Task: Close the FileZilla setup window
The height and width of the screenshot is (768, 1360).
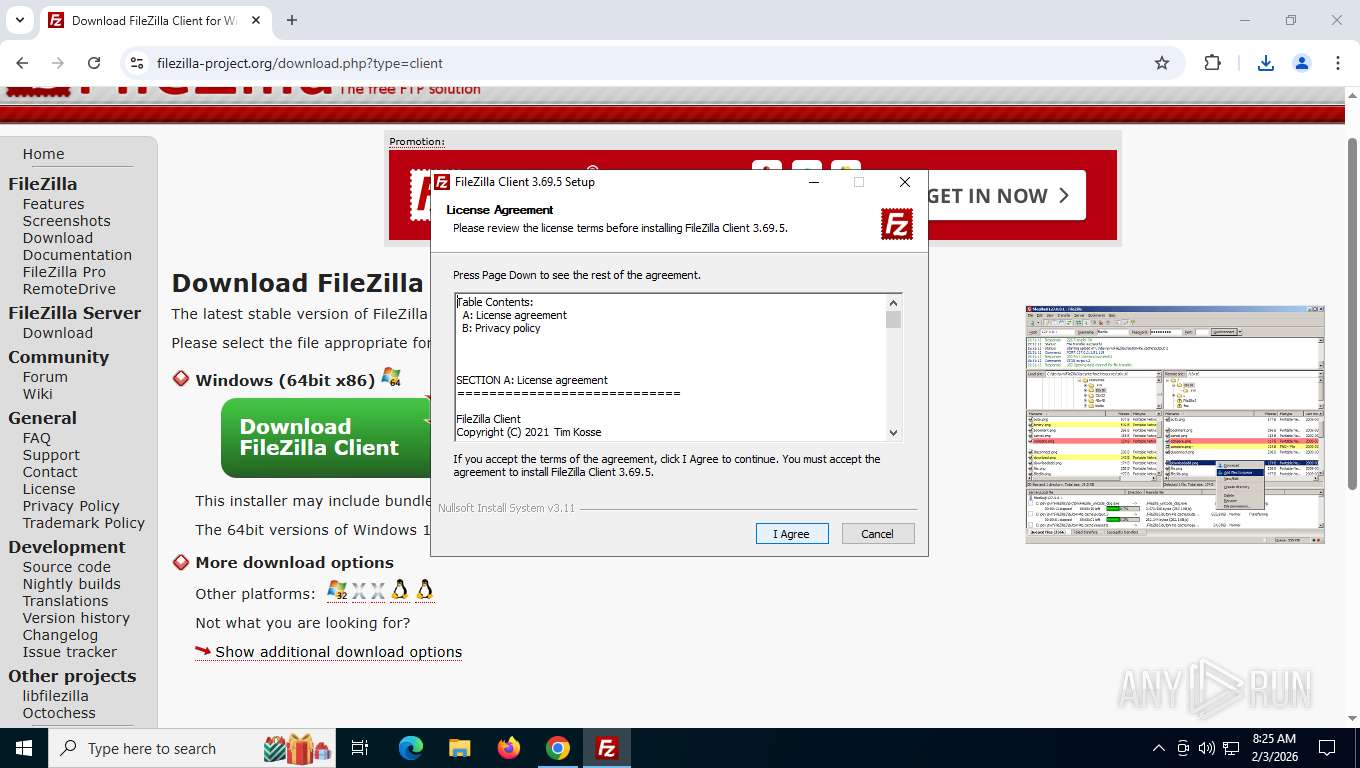Action: click(904, 182)
